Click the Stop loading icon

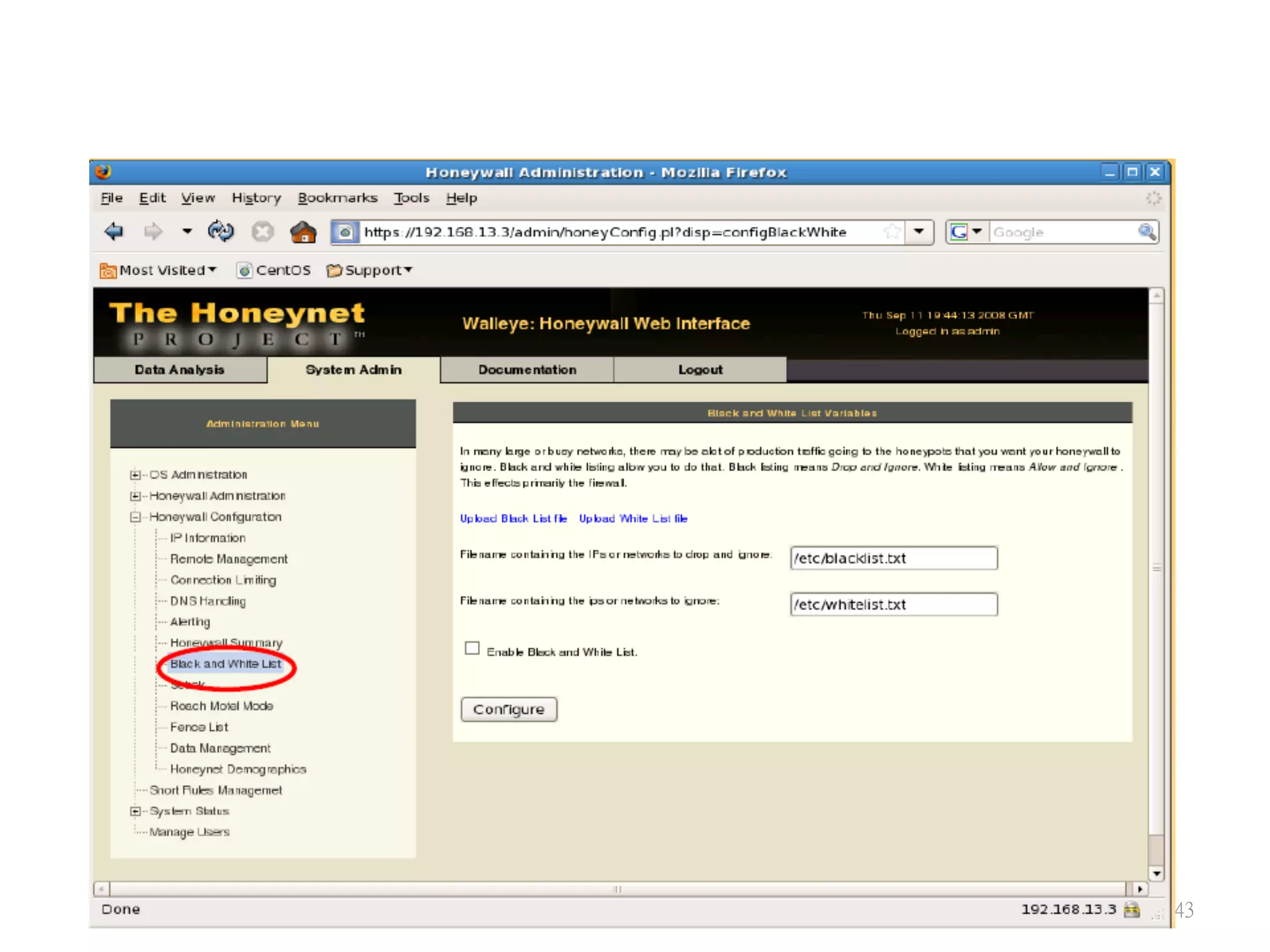(262, 232)
